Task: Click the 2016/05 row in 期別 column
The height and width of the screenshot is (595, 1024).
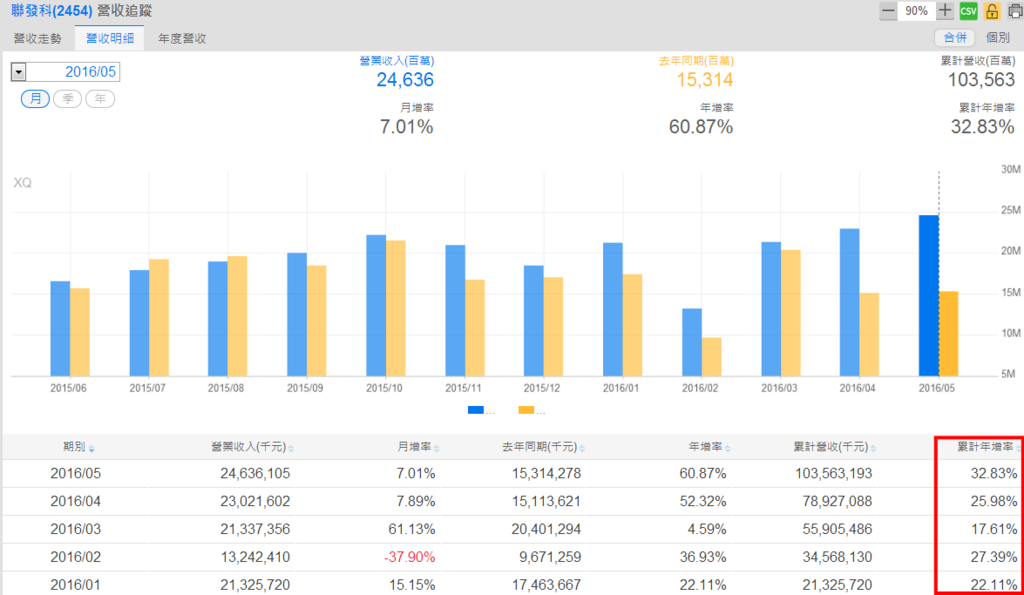Action: pyautogui.click(x=76, y=474)
